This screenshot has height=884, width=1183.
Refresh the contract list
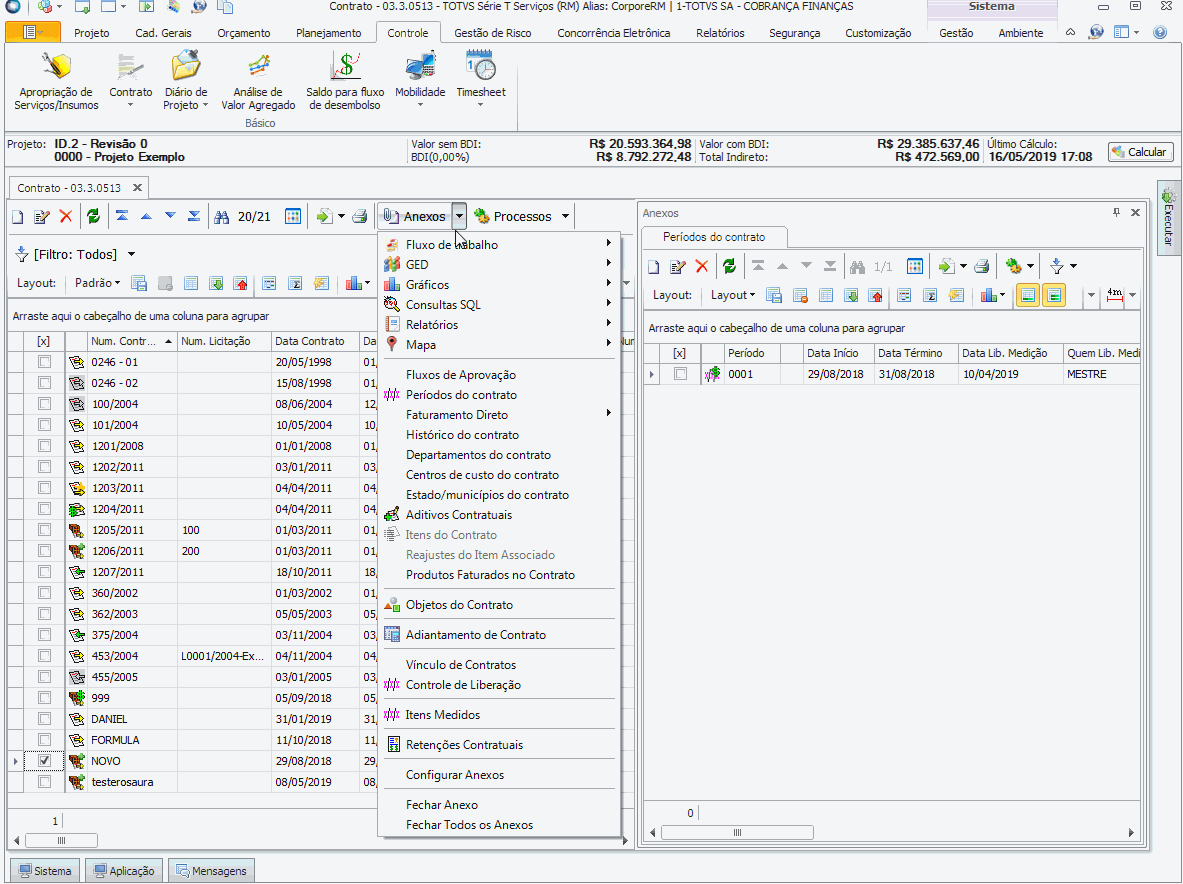(94, 217)
